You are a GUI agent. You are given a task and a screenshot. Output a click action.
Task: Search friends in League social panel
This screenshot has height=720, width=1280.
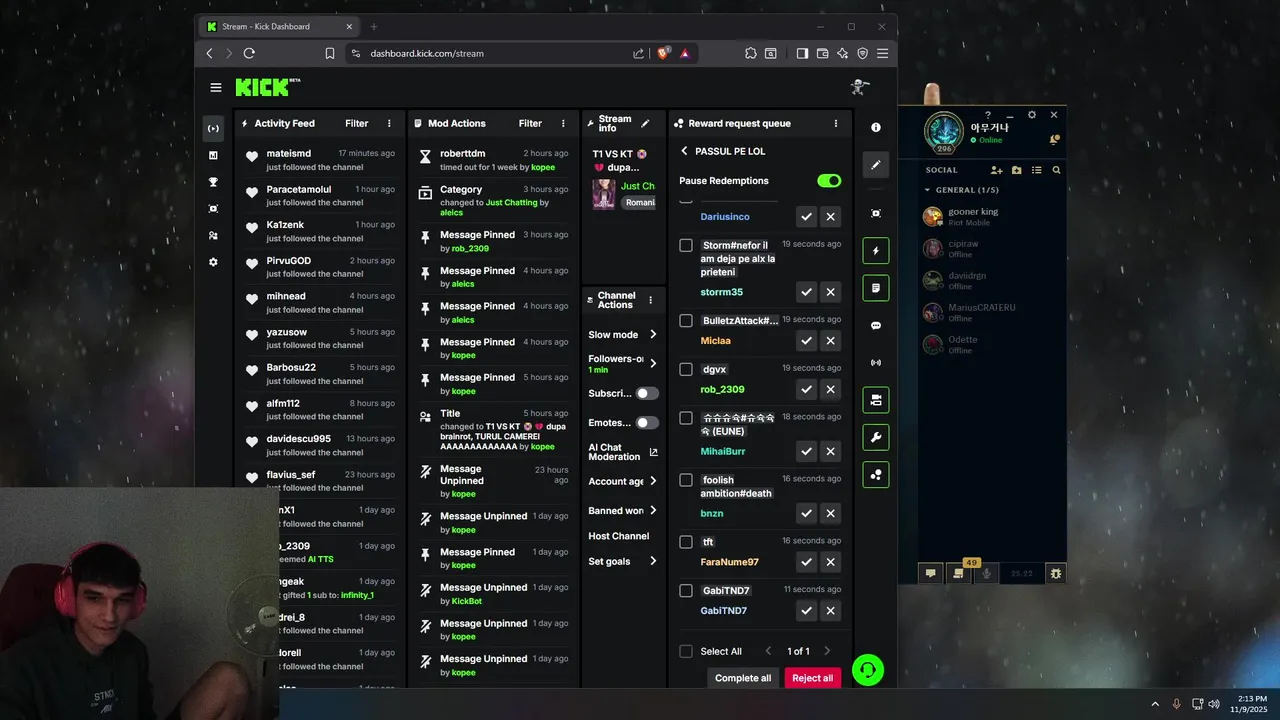[x=1056, y=170]
